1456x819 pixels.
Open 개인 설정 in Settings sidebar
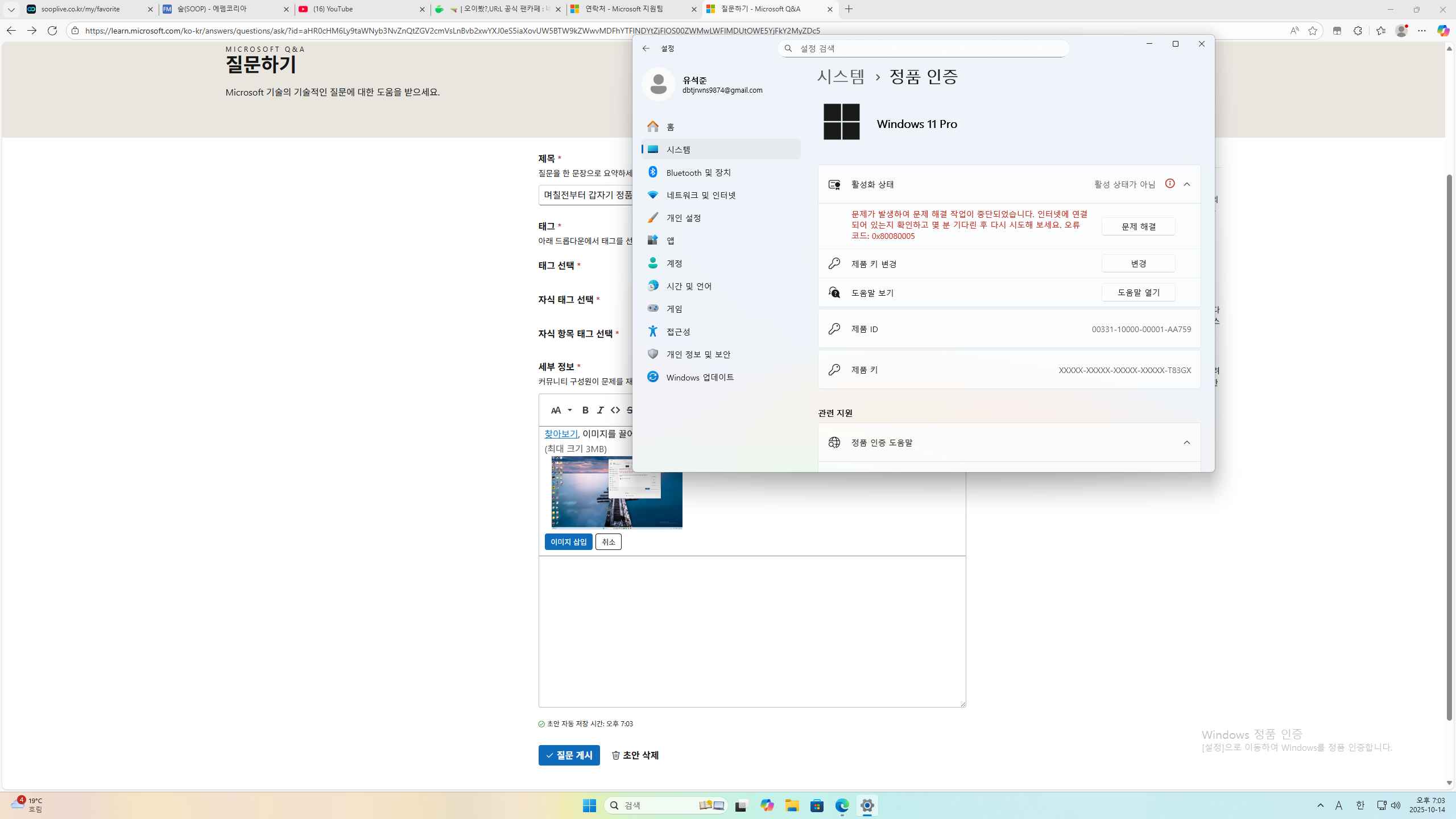tap(721, 218)
